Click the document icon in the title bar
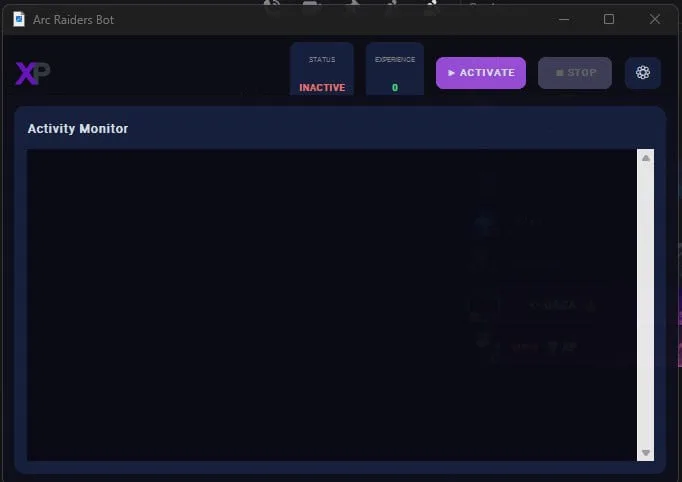682x482 pixels. coord(19,19)
